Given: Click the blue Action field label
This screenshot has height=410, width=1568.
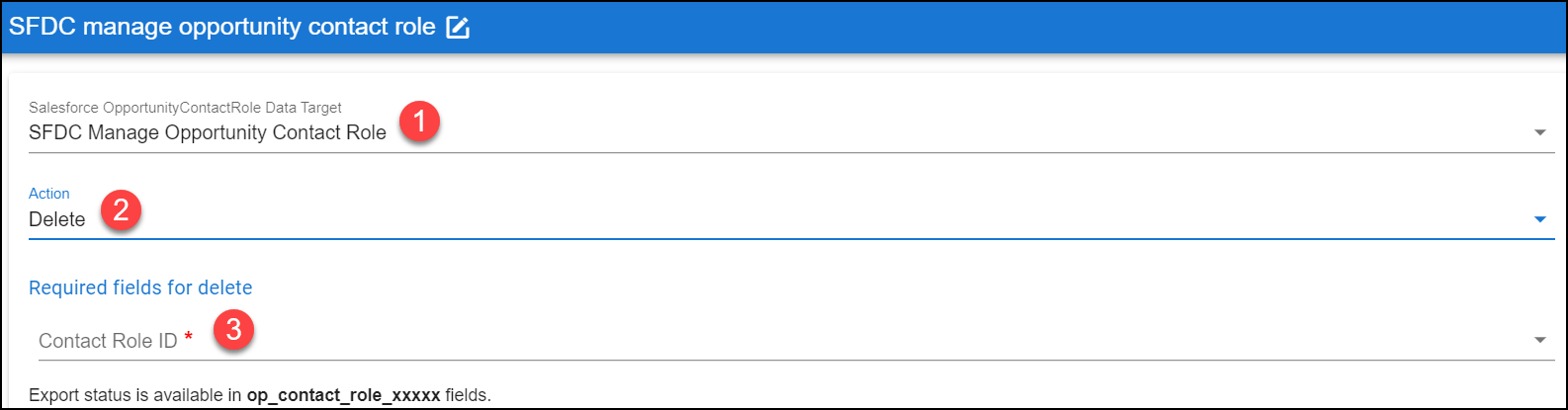Looking at the screenshot, I should click(49, 194).
